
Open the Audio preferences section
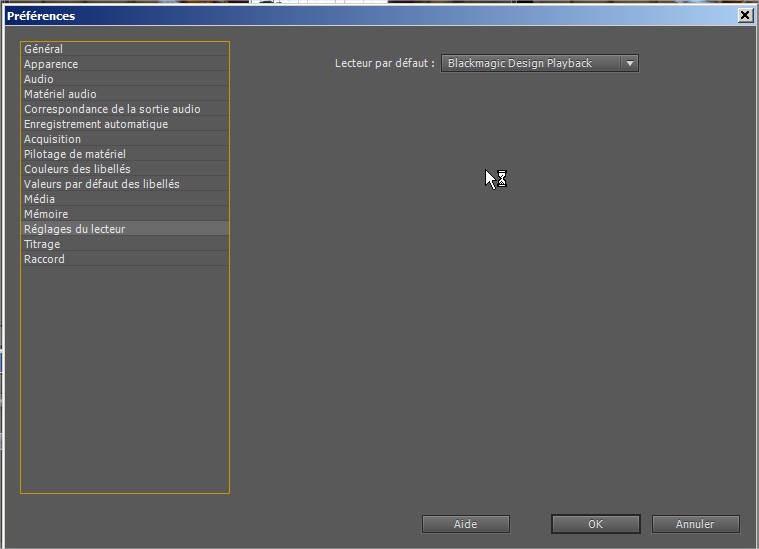point(125,79)
